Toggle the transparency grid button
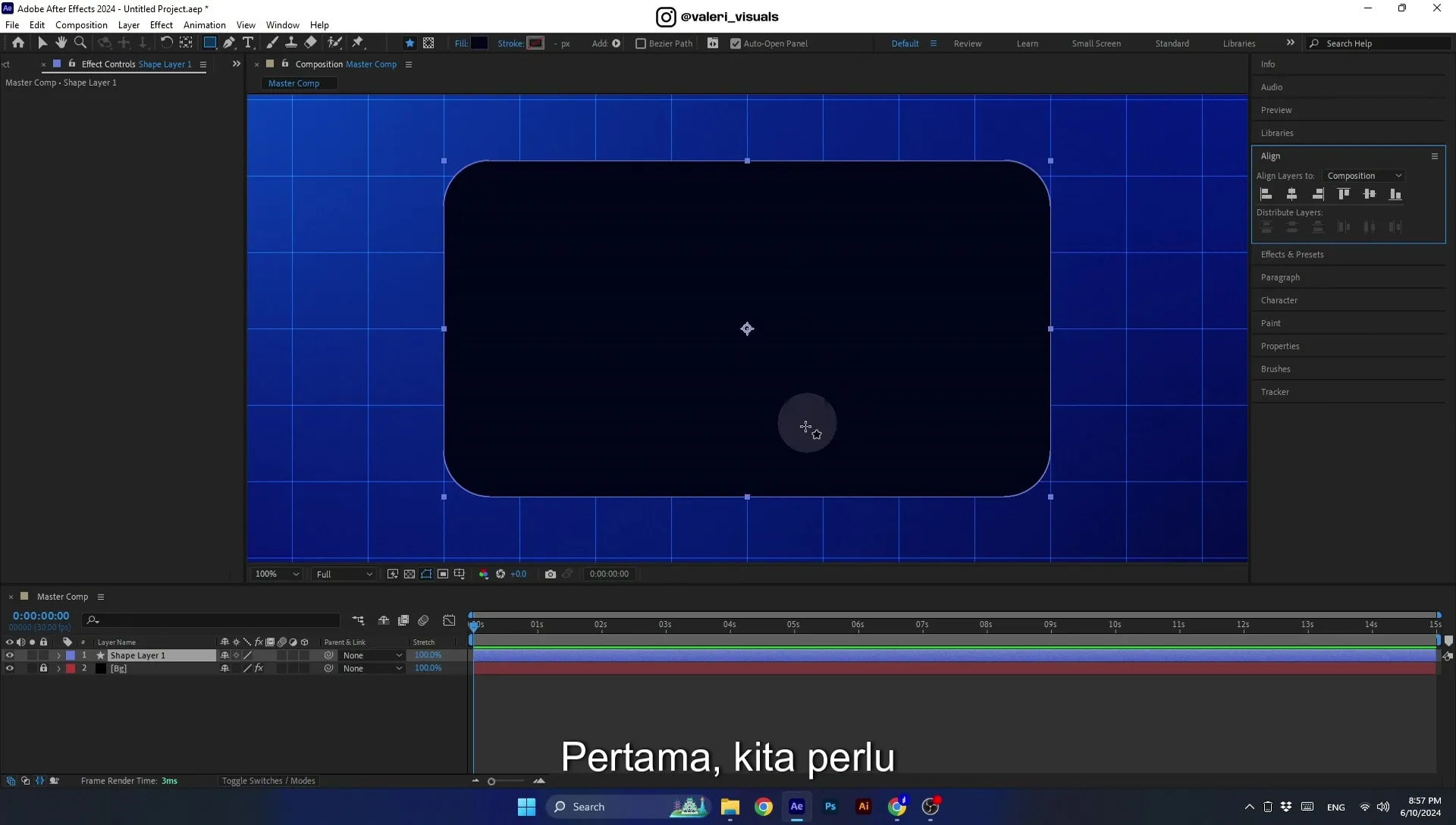This screenshot has height=825, width=1456. click(409, 574)
